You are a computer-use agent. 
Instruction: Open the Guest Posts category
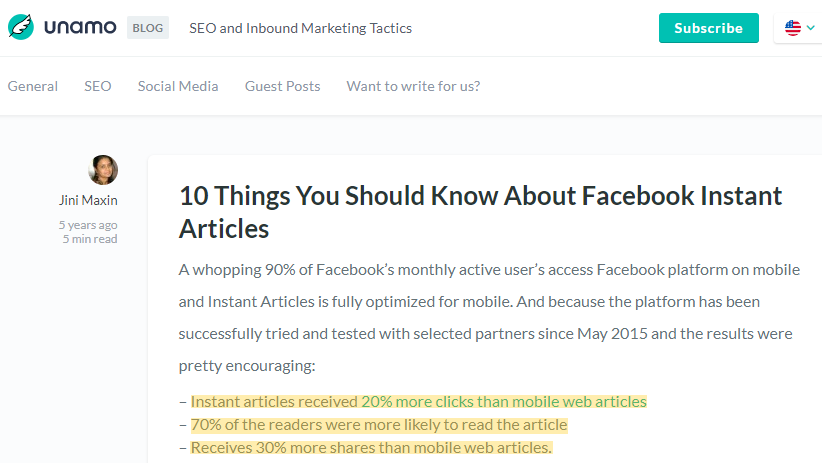coord(282,86)
